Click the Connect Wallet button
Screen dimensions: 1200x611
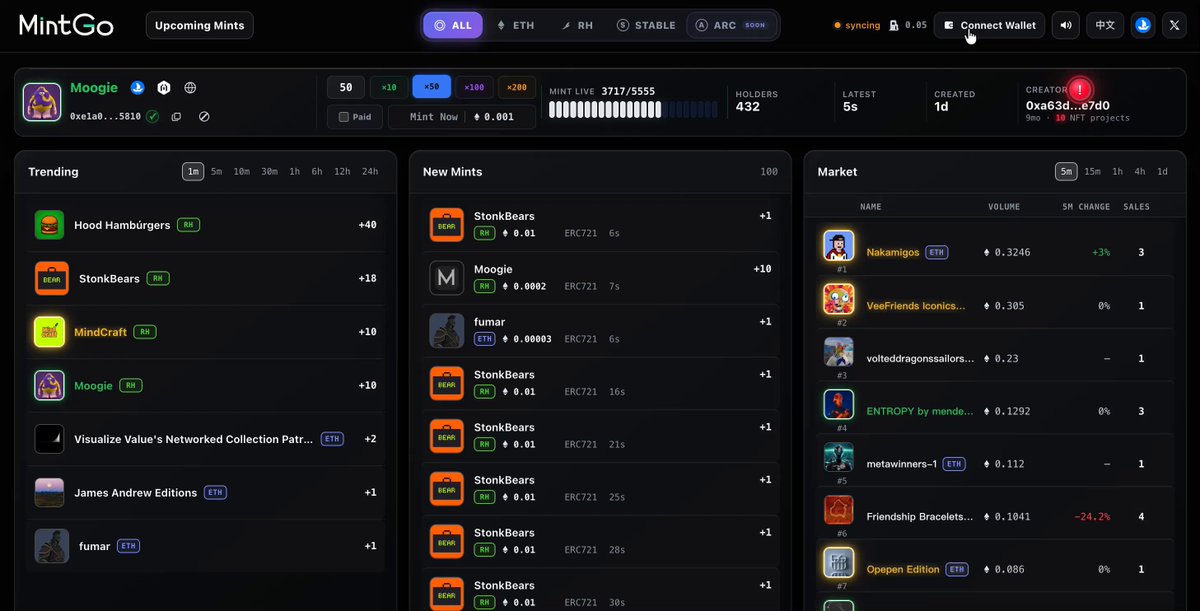click(x=990, y=25)
